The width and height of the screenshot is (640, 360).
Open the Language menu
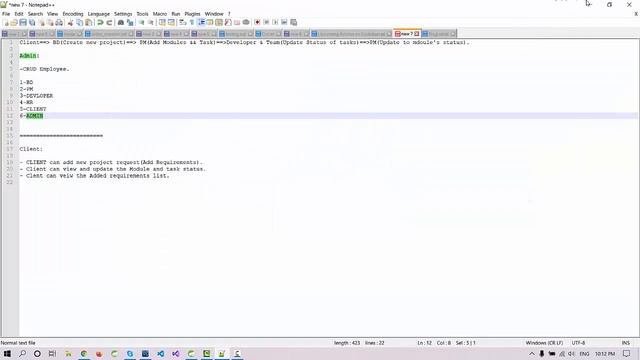point(99,14)
